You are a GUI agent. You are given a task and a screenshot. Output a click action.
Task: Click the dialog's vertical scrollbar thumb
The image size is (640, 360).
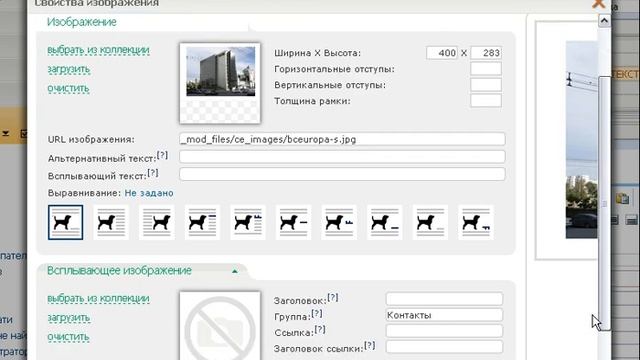pyautogui.click(x=604, y=203)
